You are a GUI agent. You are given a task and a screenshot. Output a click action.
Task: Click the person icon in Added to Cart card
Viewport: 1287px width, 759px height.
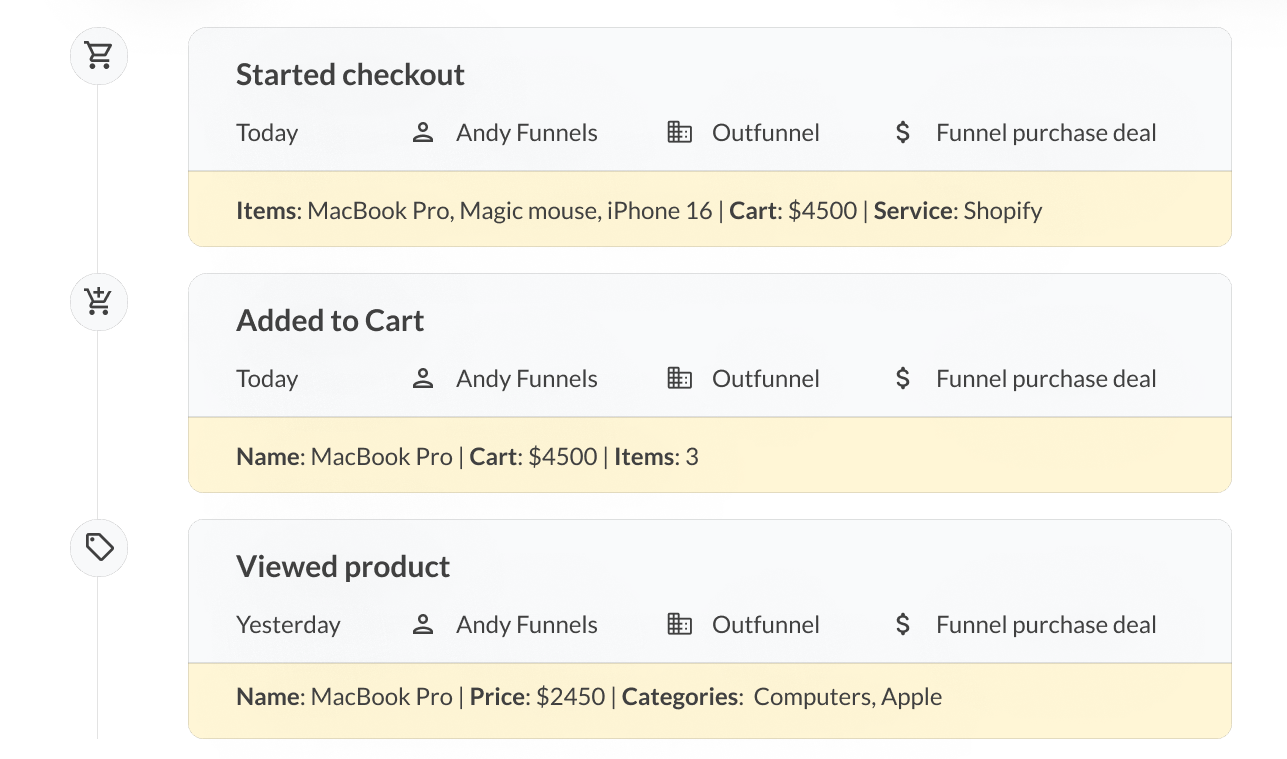[423, 379]
